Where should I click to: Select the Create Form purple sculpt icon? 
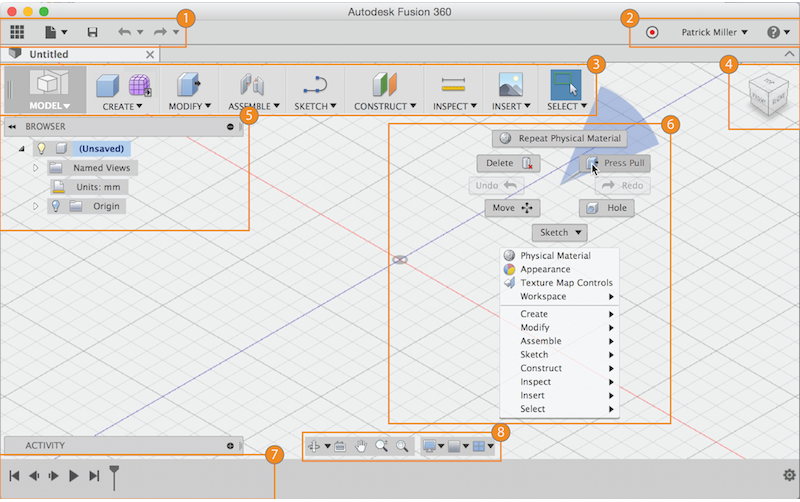click(x=139, y=85)
